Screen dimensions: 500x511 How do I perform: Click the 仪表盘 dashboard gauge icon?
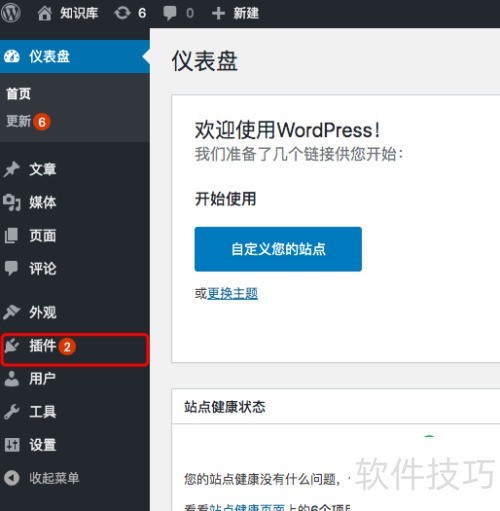coord(12,56)
